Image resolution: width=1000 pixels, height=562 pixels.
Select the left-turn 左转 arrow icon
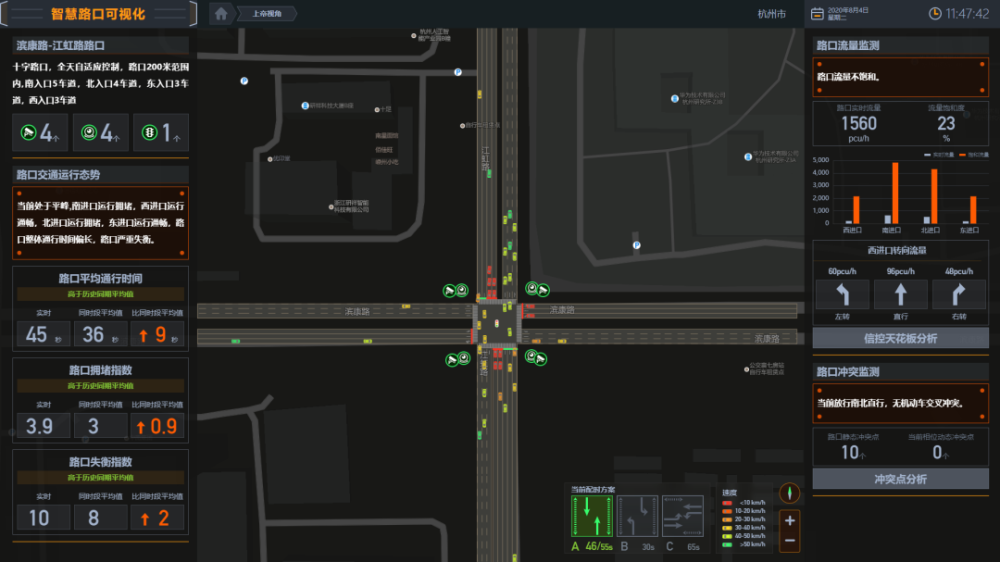pyautogui.click(x=842, y=295)
